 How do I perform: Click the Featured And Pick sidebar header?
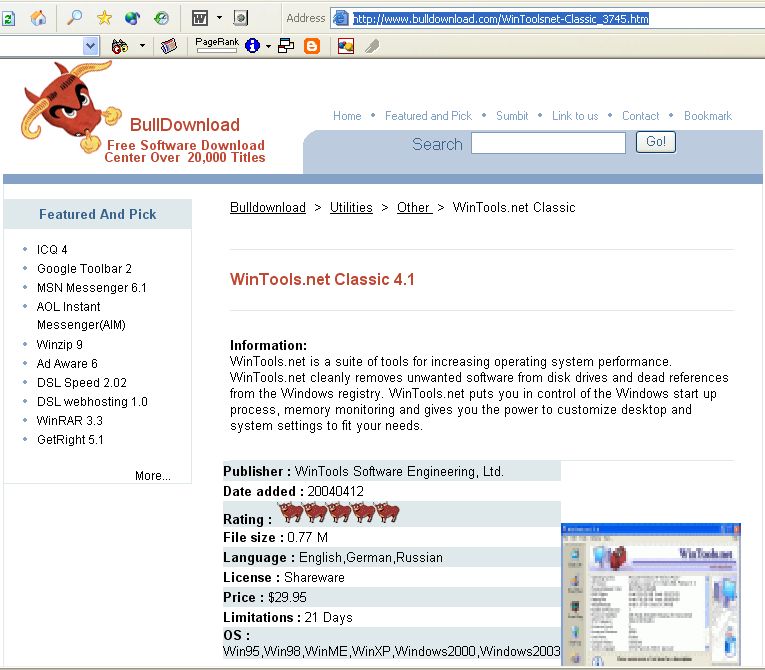point(98,214)
